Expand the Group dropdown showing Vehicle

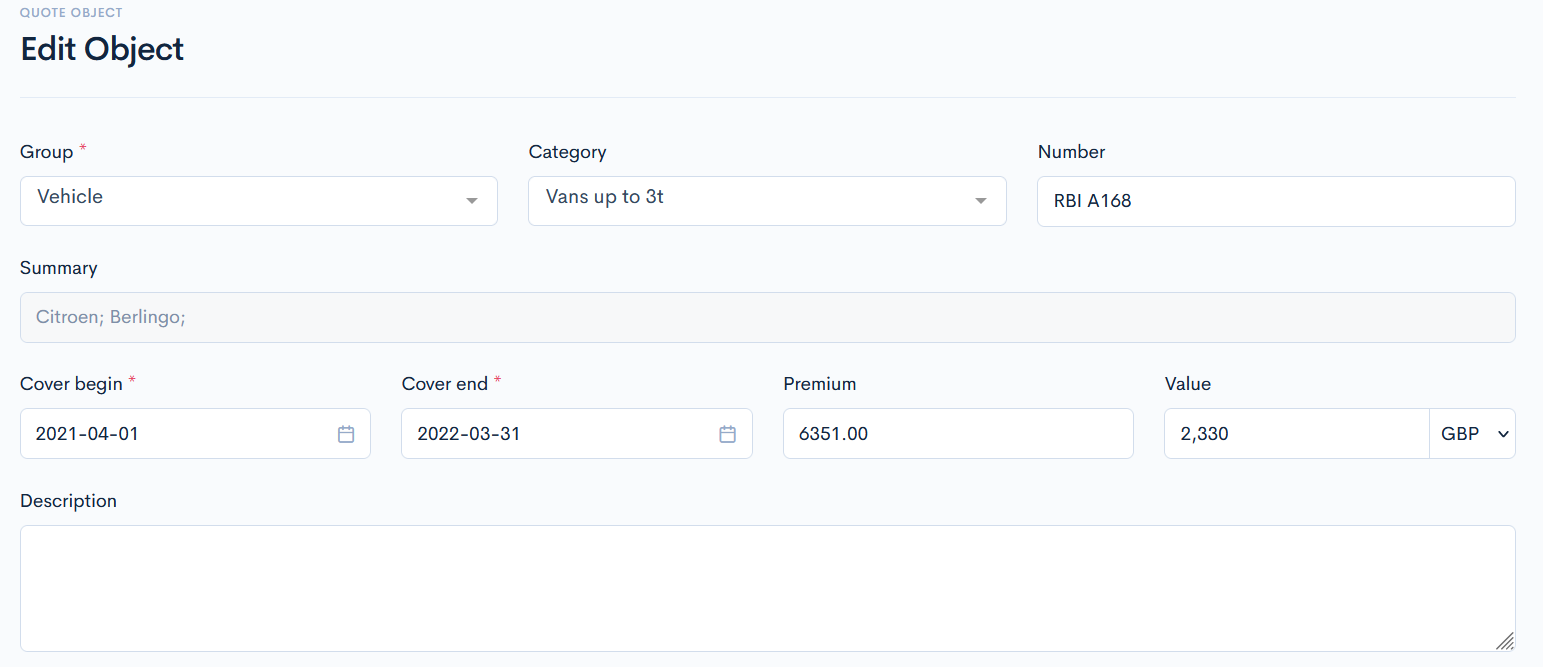[258, 201]
